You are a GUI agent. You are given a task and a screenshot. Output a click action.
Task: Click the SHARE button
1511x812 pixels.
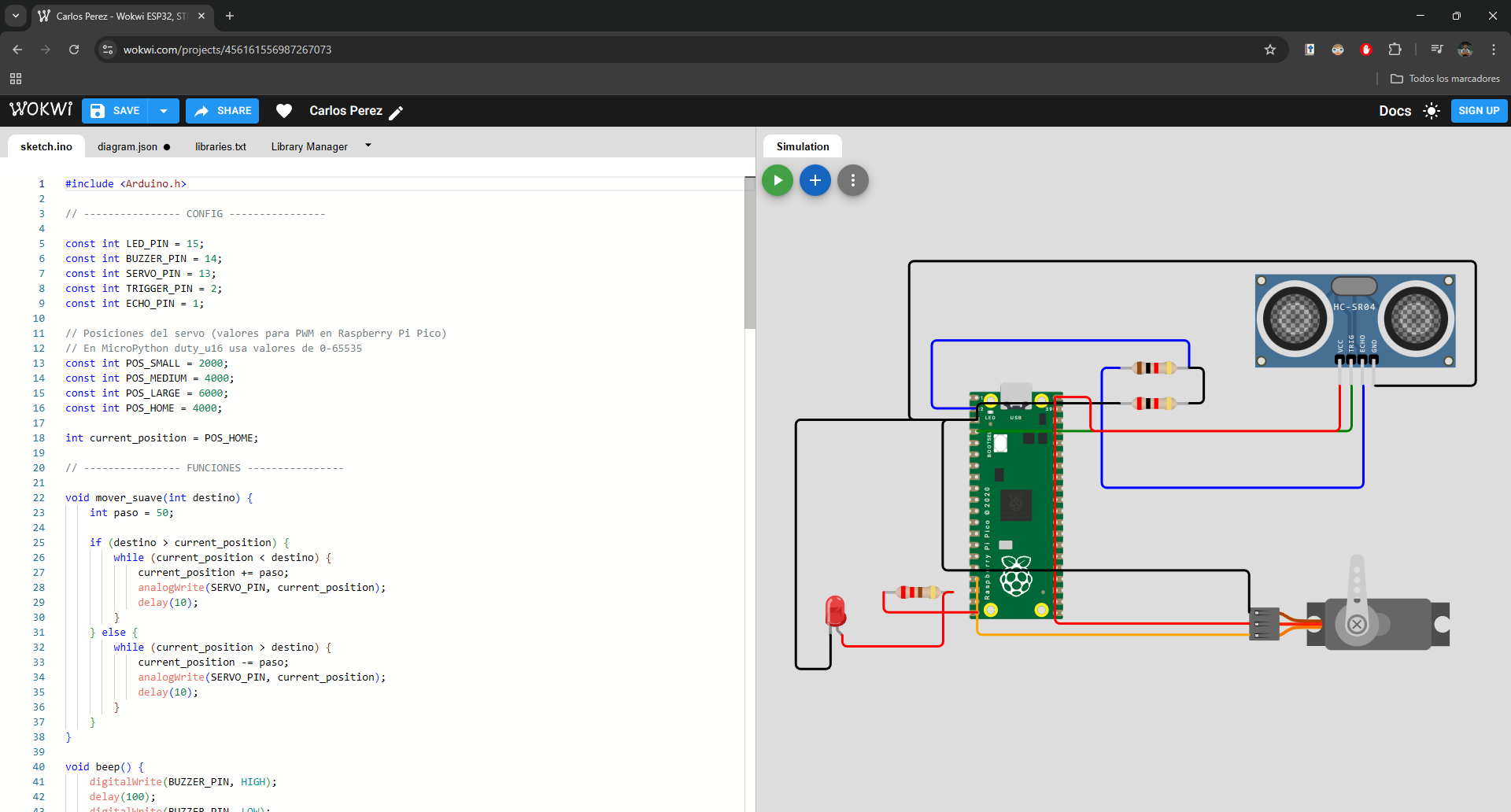tap(222, 111)
